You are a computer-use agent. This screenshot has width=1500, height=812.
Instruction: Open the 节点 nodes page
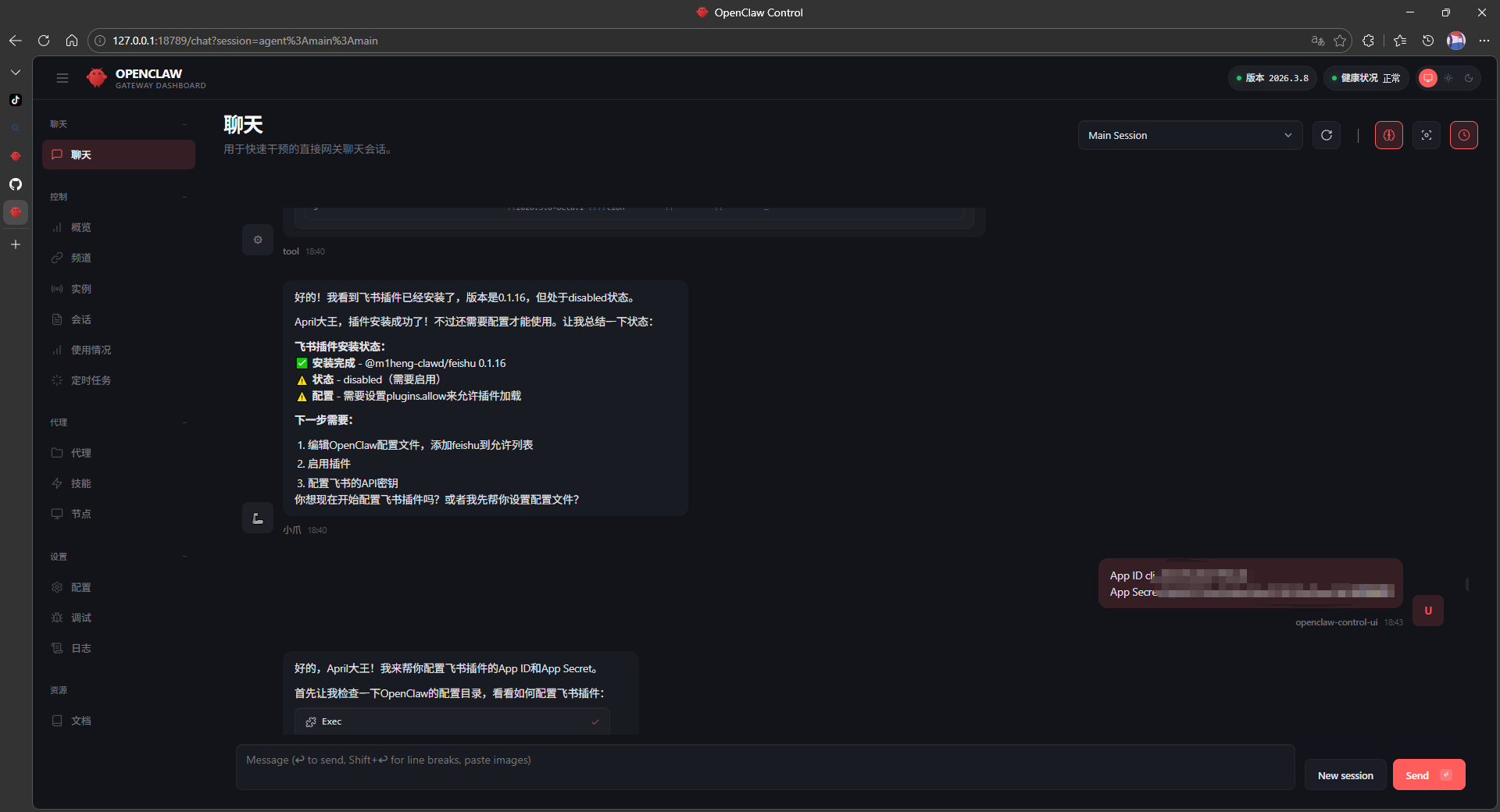pyautogui.click(x=119, y=514)
